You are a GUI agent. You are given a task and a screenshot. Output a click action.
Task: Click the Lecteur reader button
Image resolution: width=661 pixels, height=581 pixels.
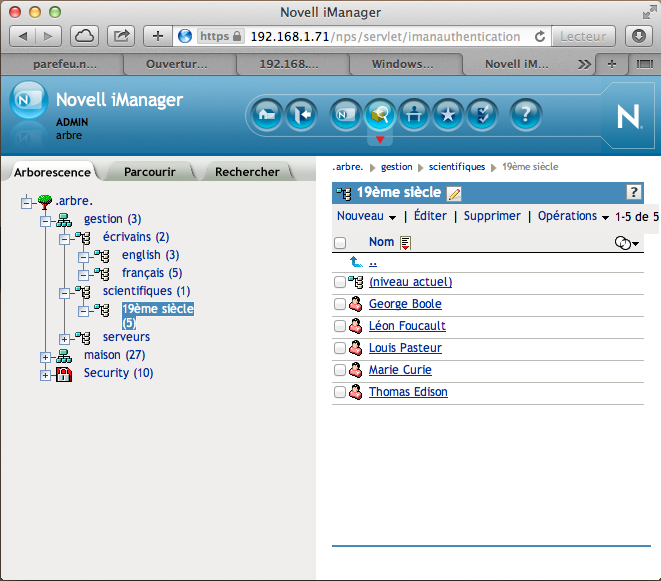click(583, 37)
